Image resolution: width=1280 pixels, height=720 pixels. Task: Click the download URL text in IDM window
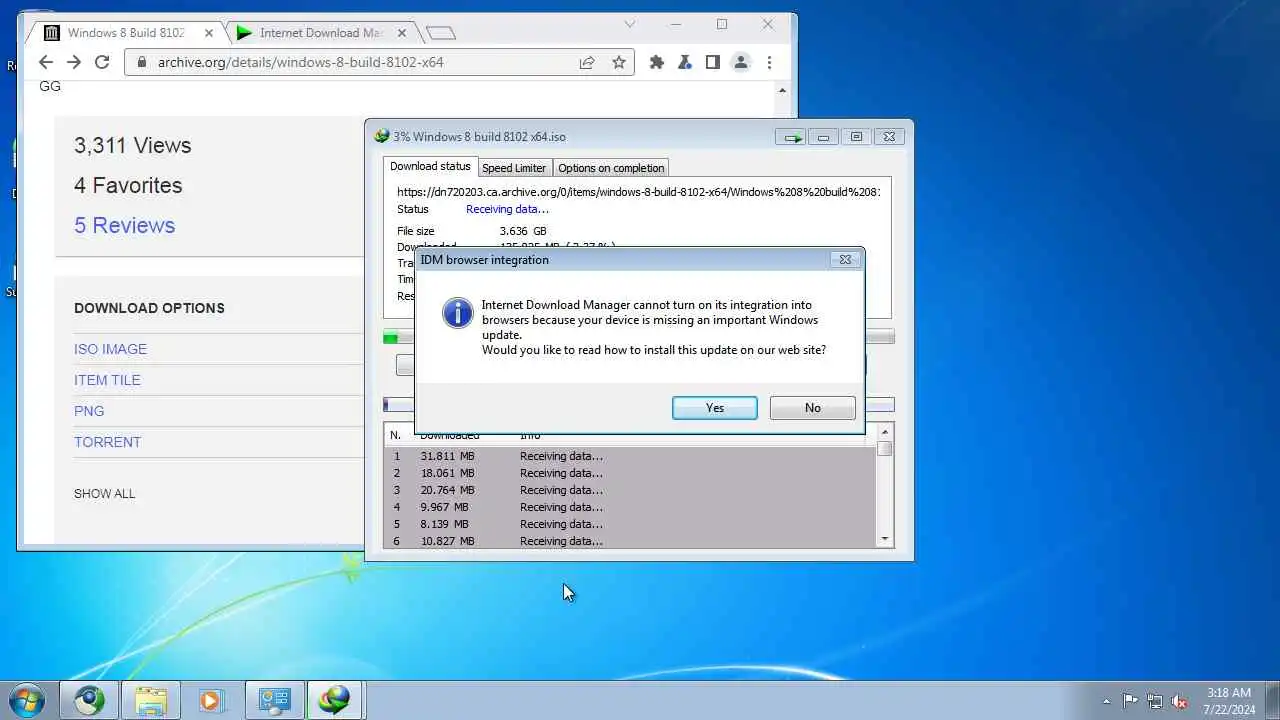638,192
